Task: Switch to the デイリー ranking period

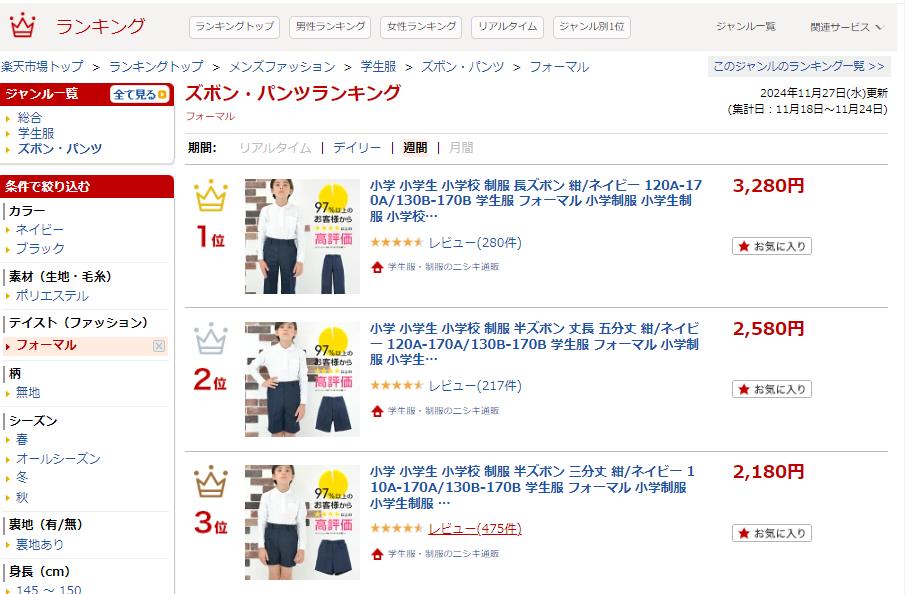Action: click(x=357, y=148)
